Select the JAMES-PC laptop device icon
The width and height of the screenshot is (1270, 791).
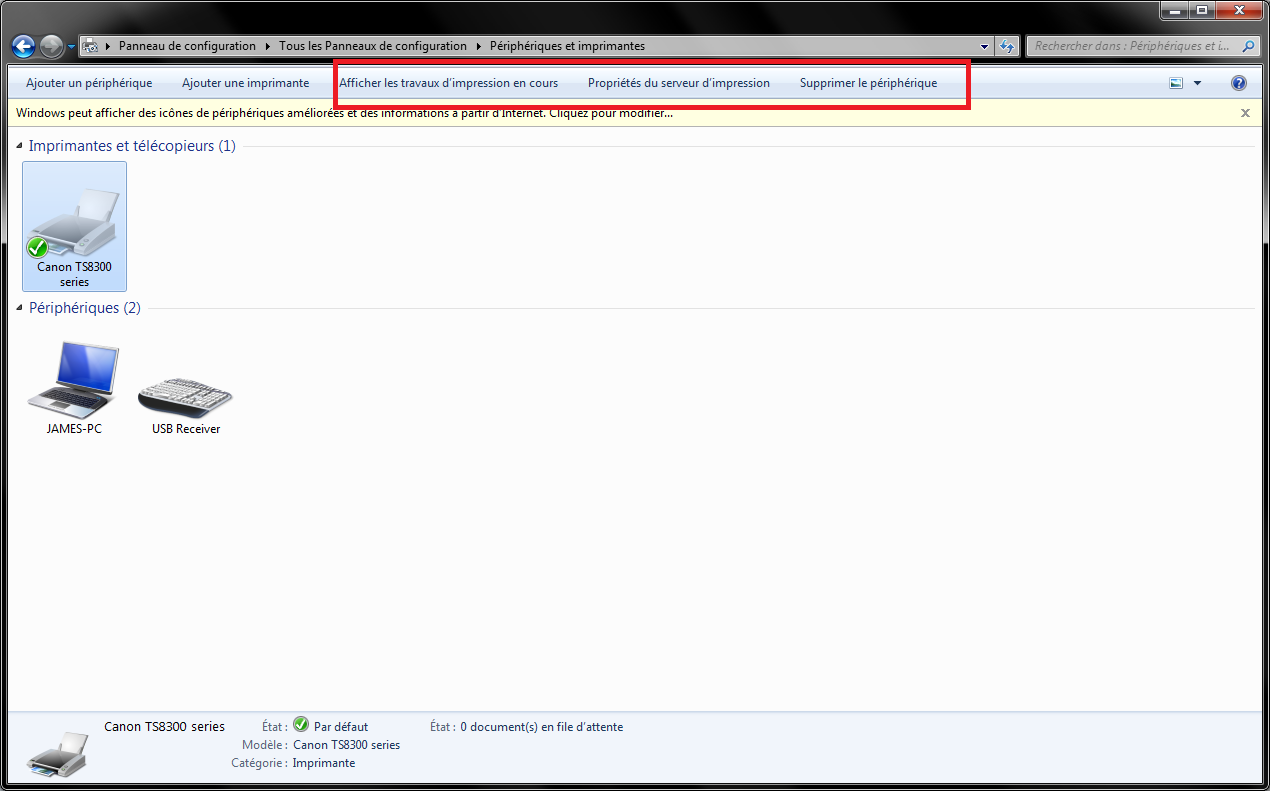point(73,380)
